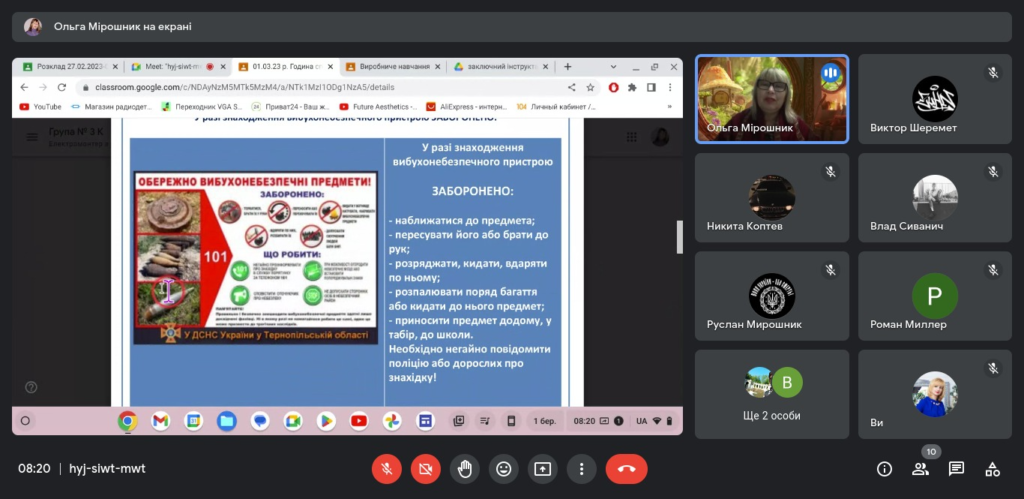Click the shared screen presentation area
This screenshot has width=1024, height=499.
(347, 246)
